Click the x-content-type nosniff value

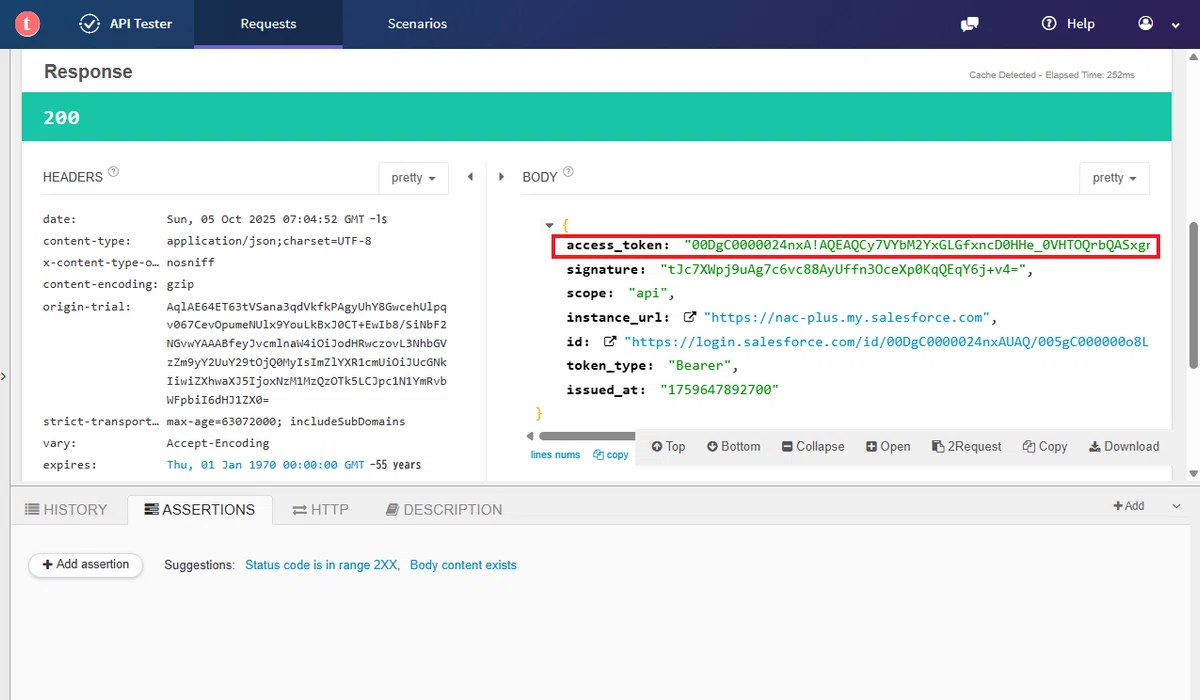[x=191, y=263]
